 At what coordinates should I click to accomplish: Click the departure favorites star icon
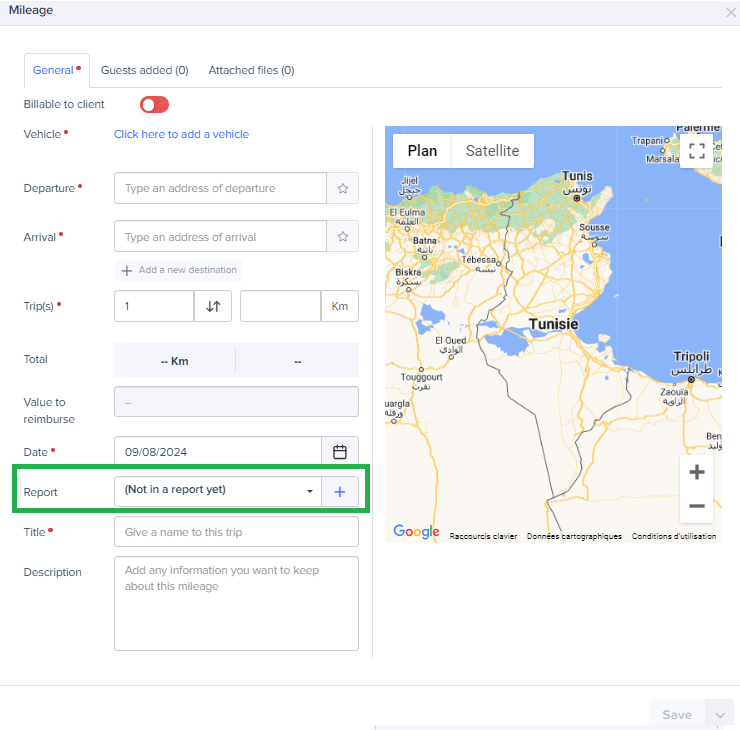pyautogui.click(x=342, y=188)
